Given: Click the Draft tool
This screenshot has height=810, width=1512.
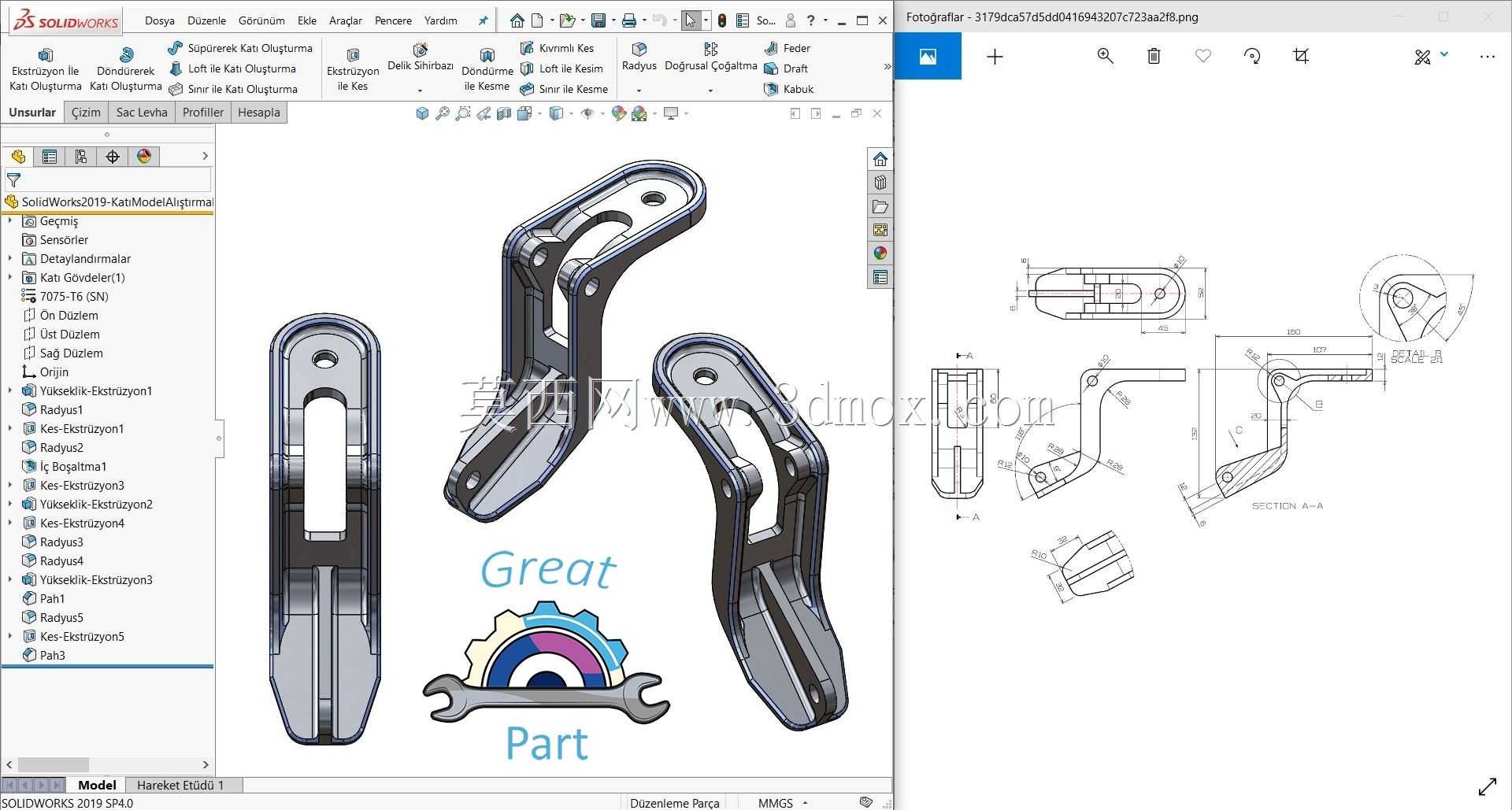Looking at the screenshot, I should click(786, 68).
